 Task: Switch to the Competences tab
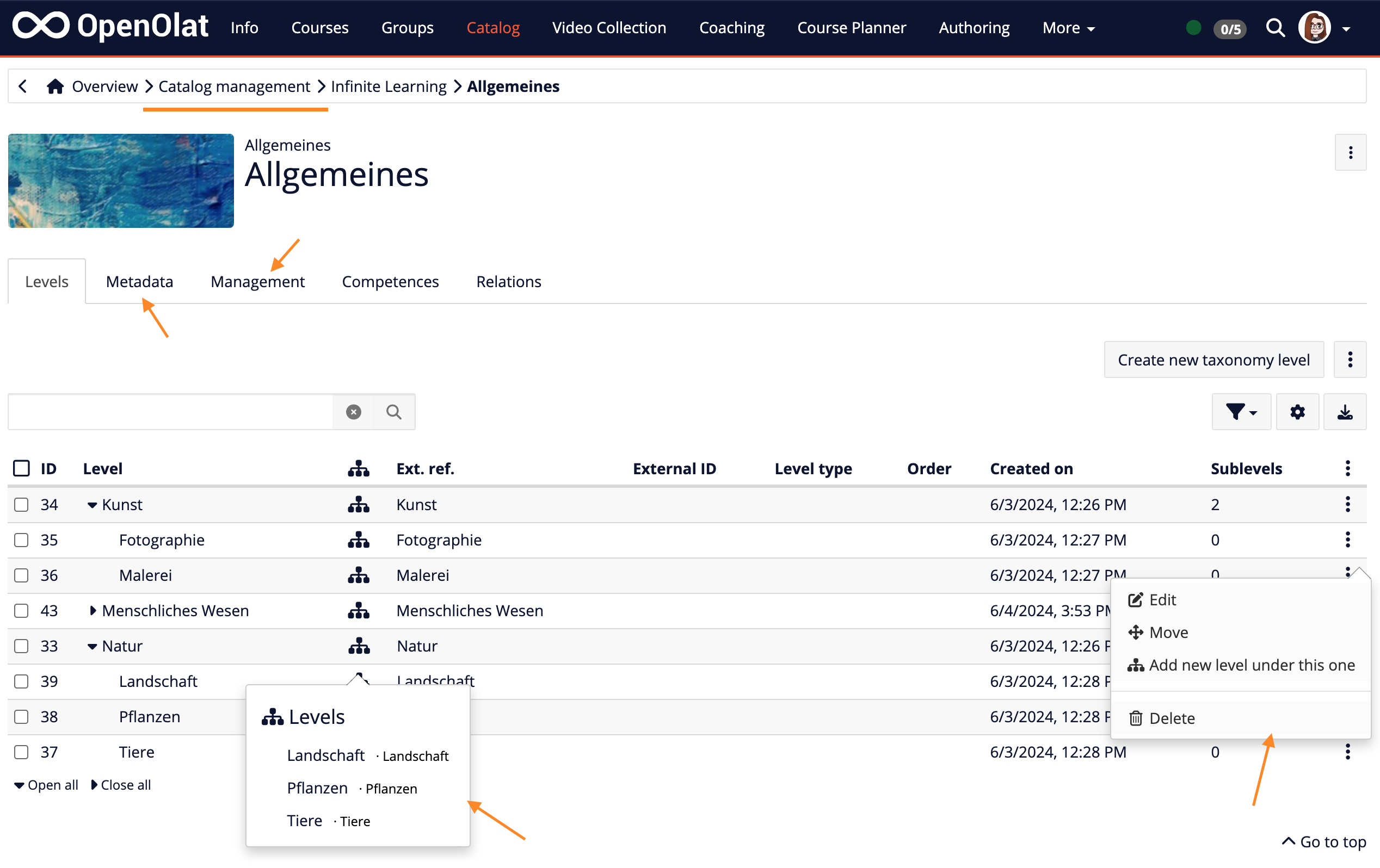click(x=390, y=281)
